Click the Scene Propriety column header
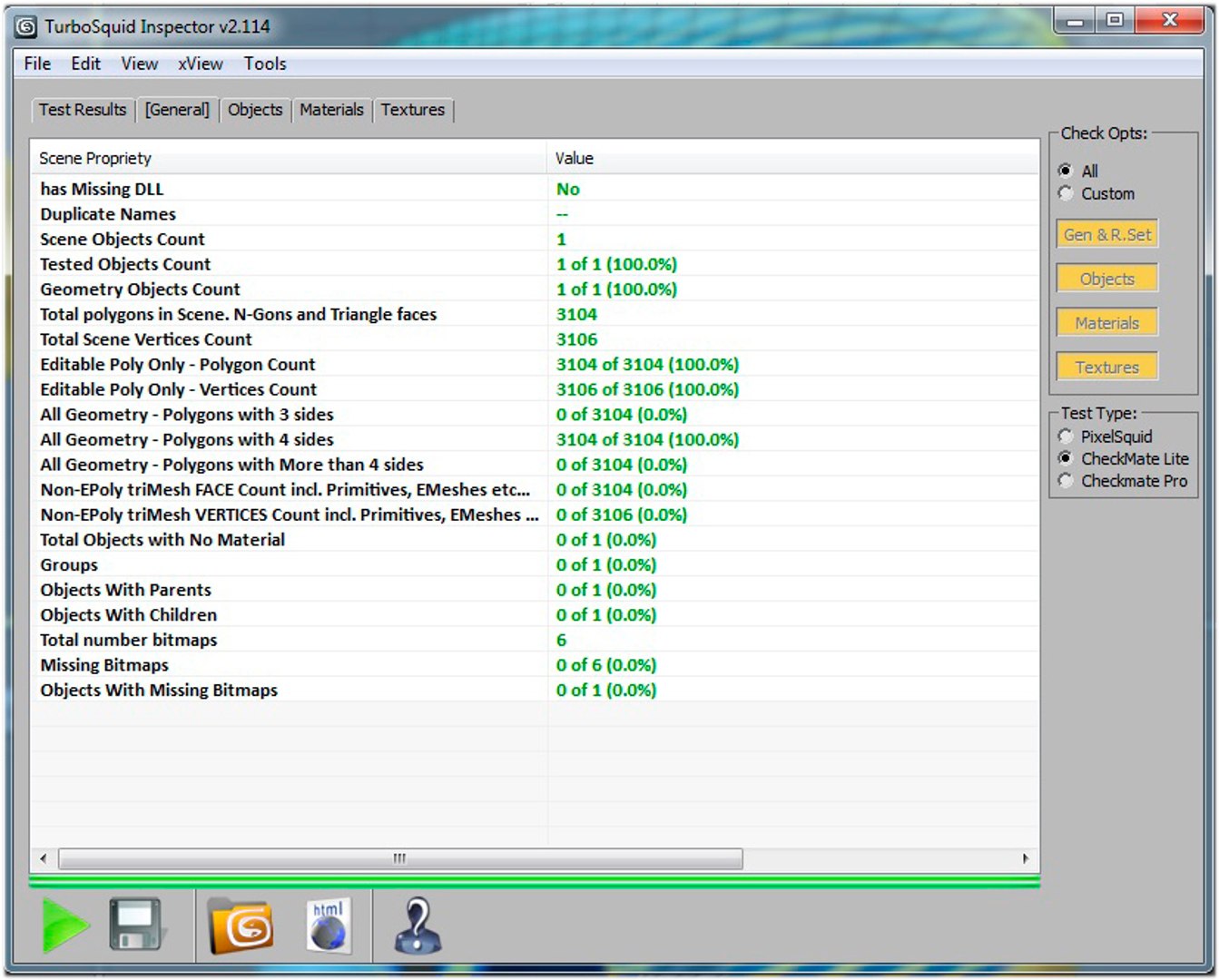This screenshot has height=980, width=1219. (289, 158)
